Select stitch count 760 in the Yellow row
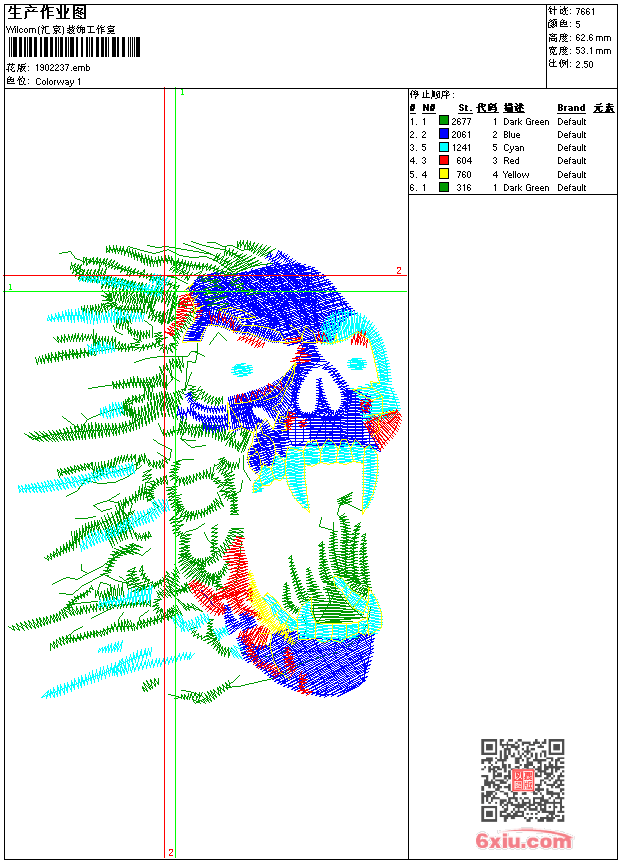The width and height of the screenshot is (620, 860). pyautogui.click(x=464, y=174)
